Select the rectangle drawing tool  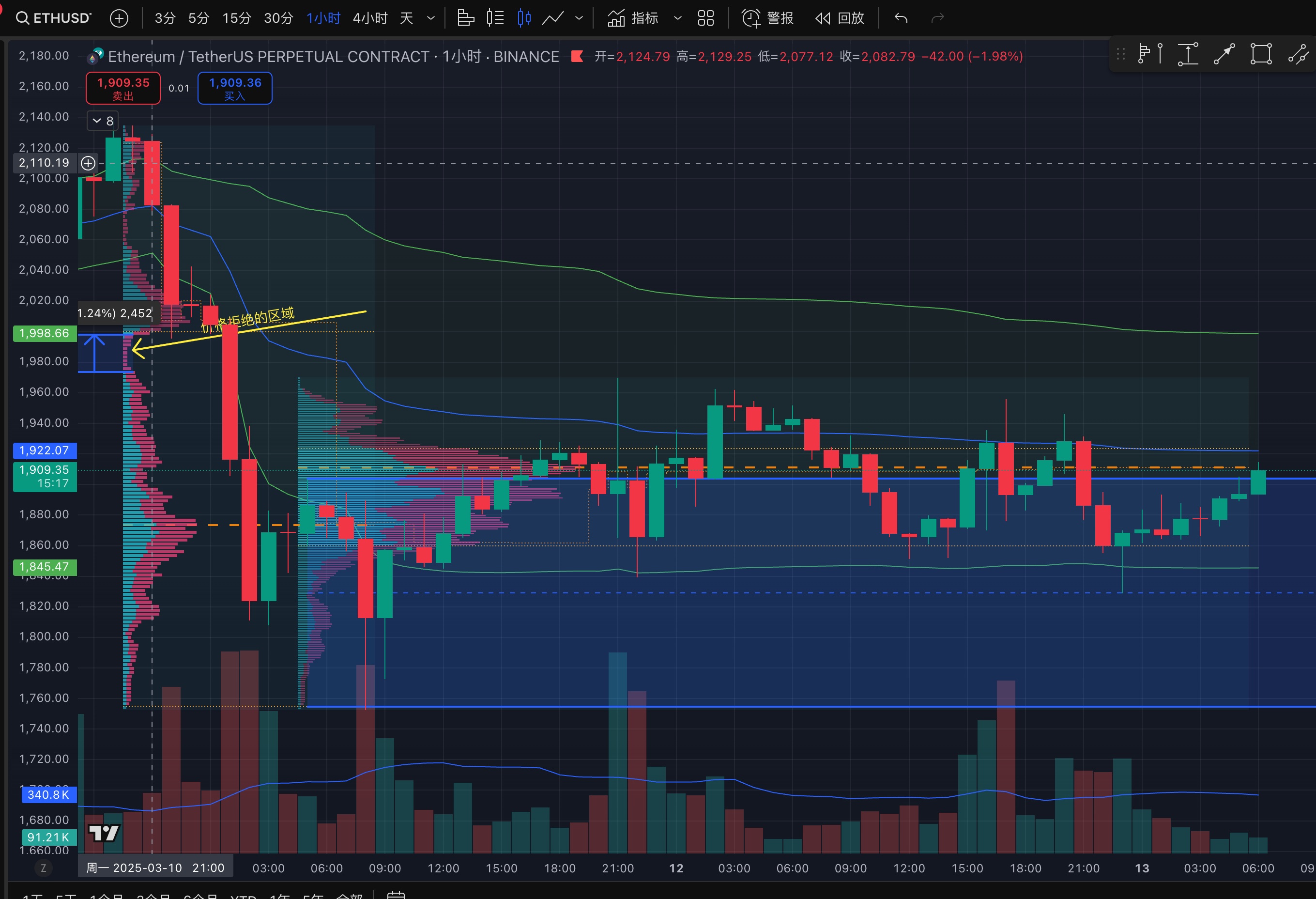pyautogui.click(x=1261, y=54)
